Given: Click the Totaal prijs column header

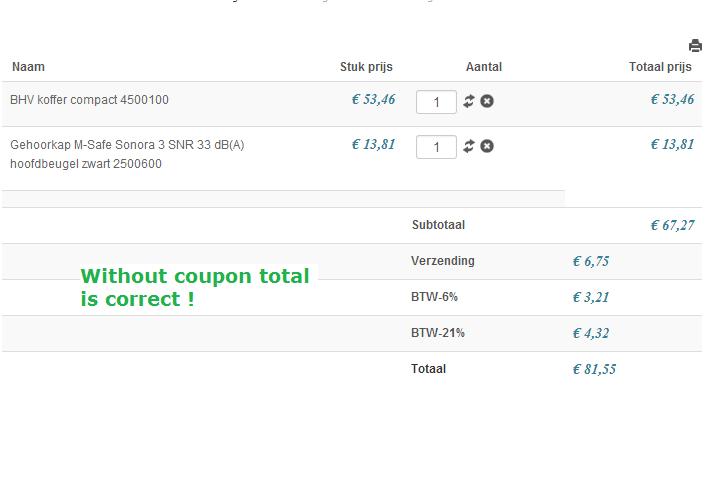Looking at the screenshot, I should click(x=660, y=67).
